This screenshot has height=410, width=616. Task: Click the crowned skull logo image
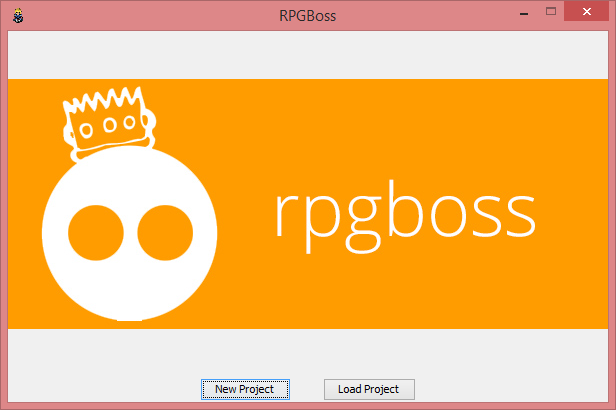click(x=130, y=204)
